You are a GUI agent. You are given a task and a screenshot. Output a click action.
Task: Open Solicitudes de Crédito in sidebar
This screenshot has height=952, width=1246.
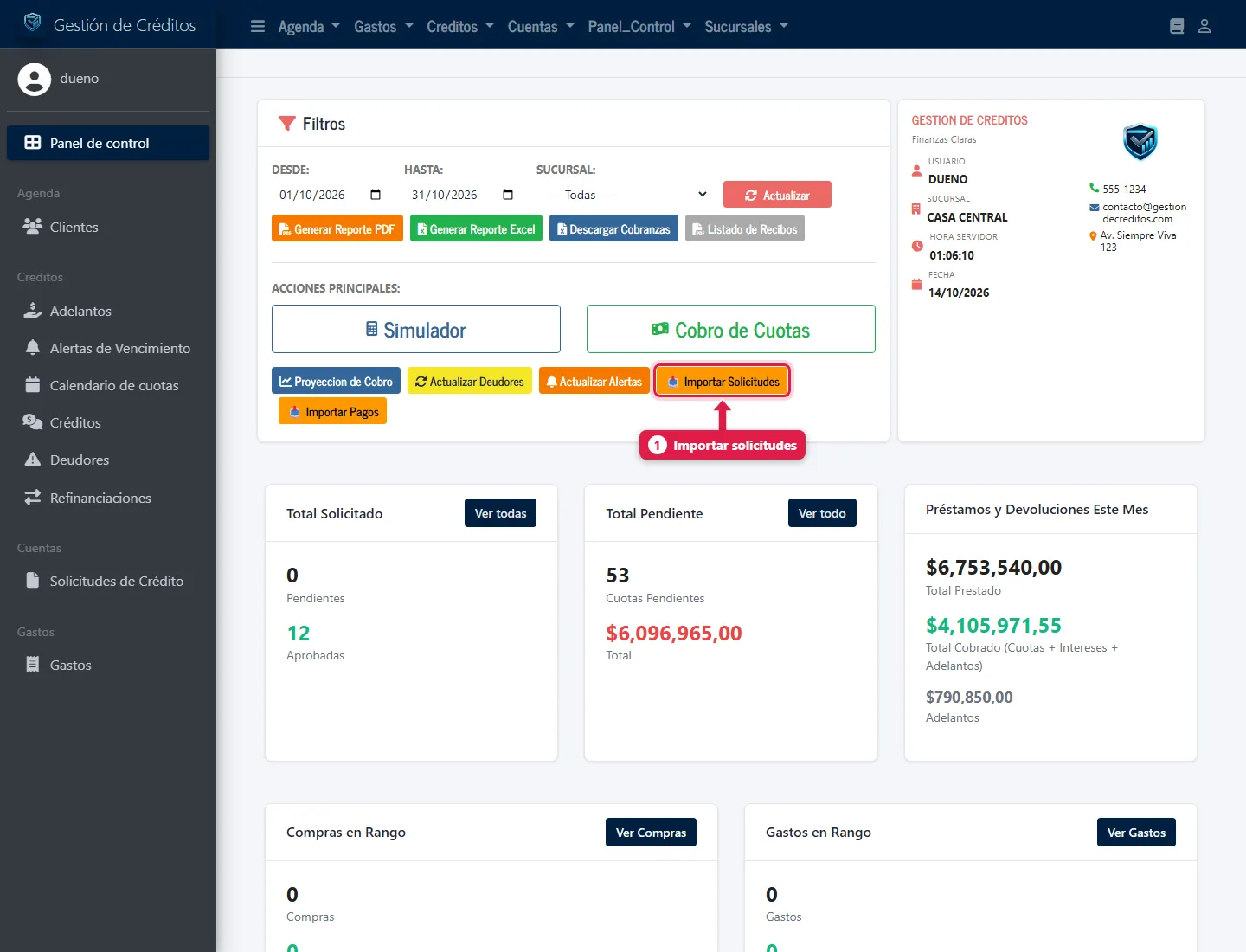tap(108, 581)
